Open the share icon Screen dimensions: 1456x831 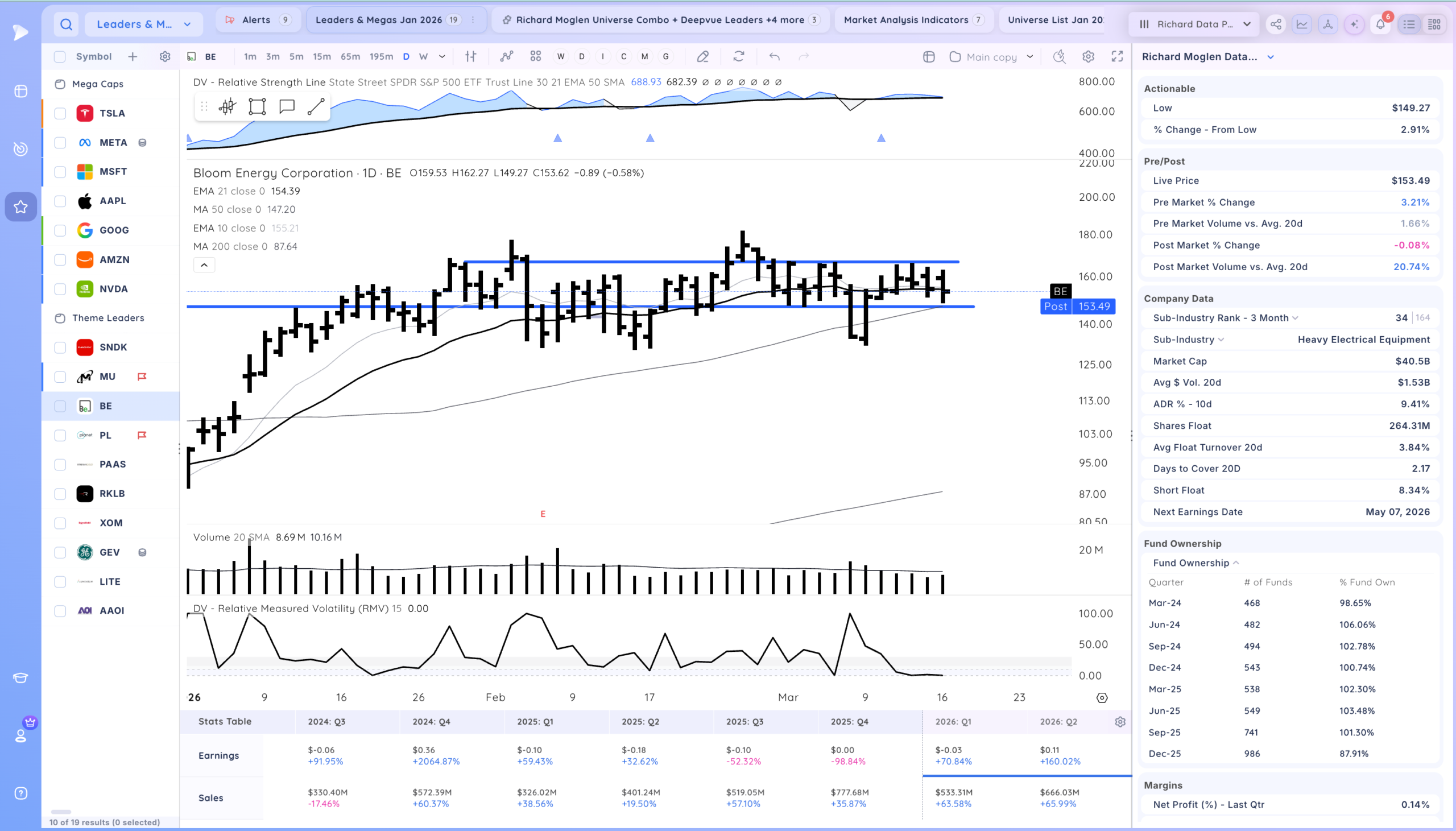click(1276, 24)
